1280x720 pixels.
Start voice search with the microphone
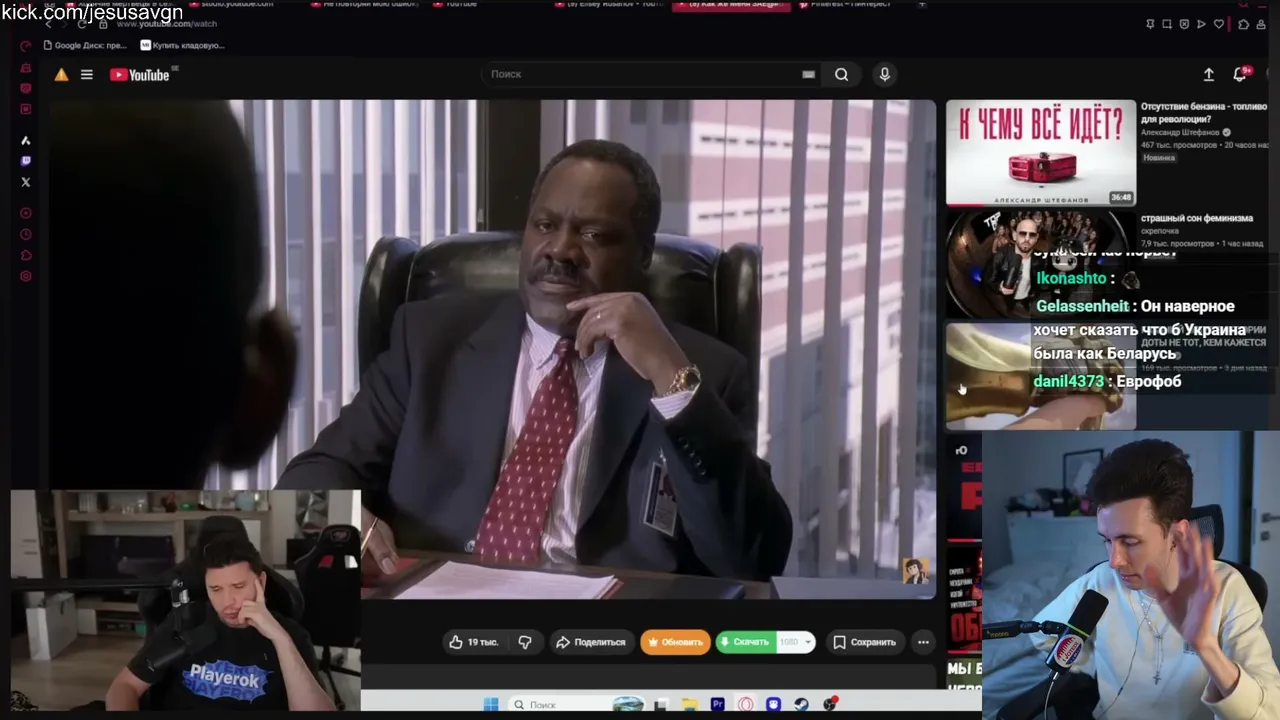[x=884, y=74]
